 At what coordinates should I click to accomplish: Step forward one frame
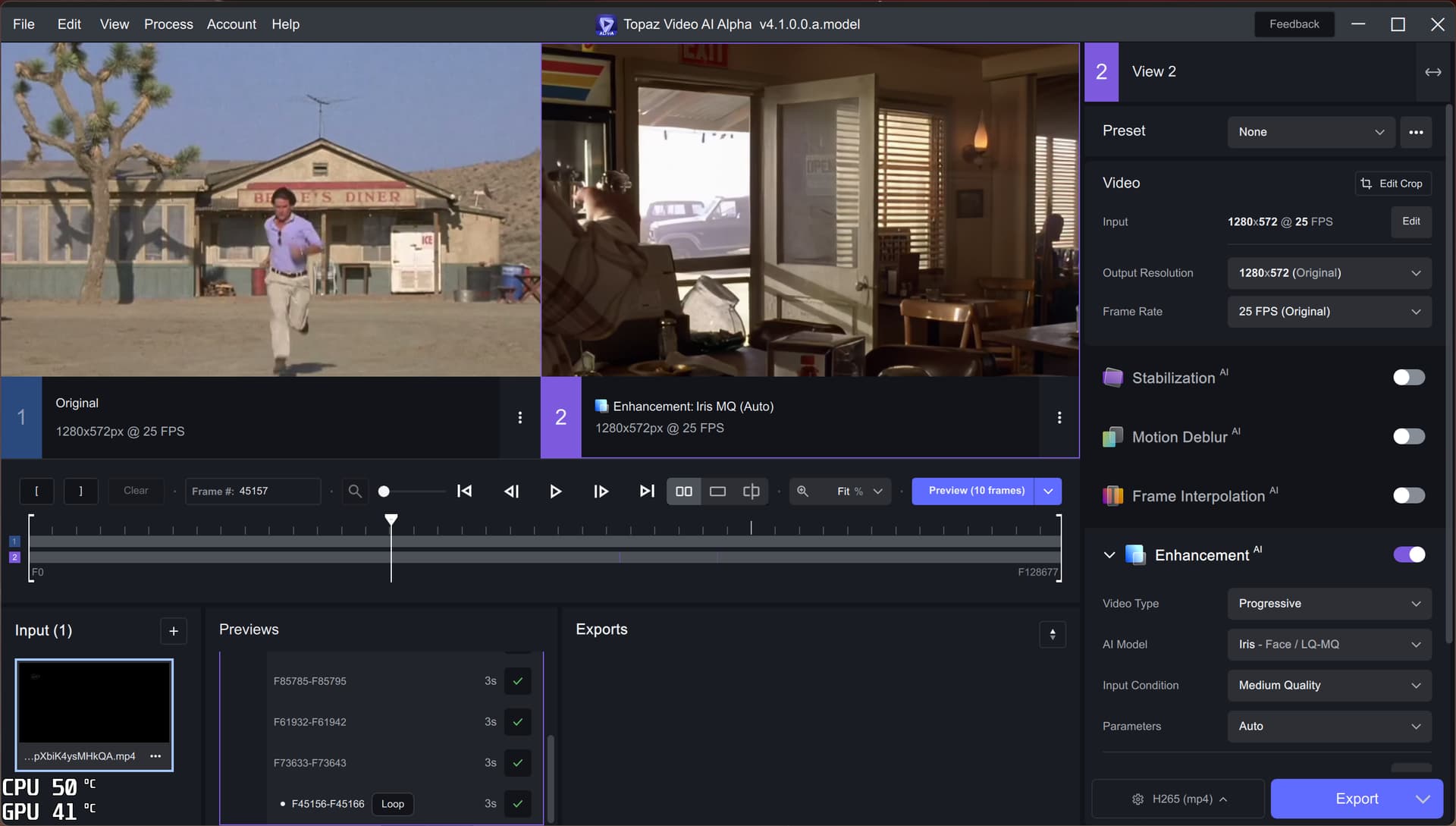601,492
